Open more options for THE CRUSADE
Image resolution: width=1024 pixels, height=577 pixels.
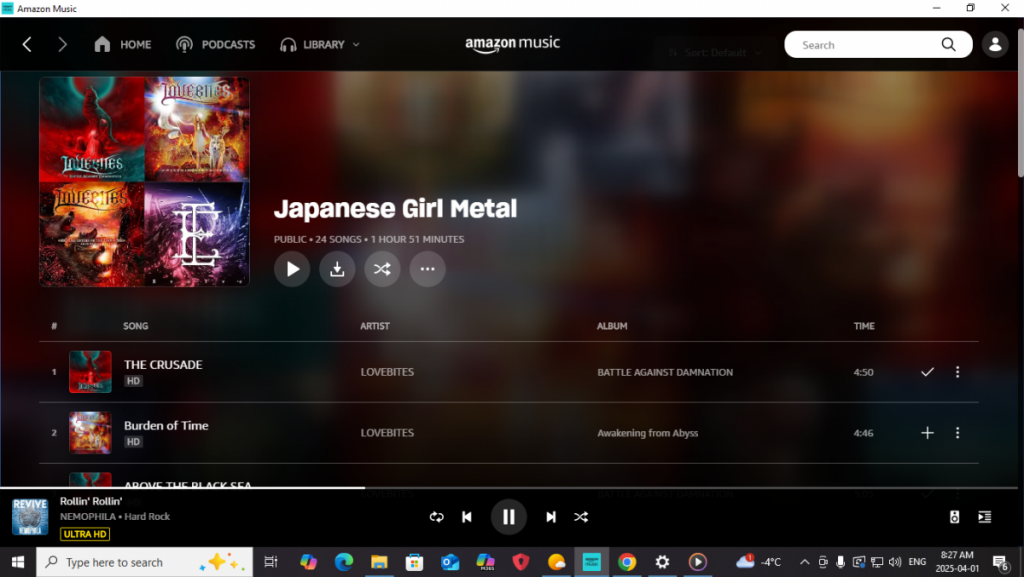coord(957,371)
